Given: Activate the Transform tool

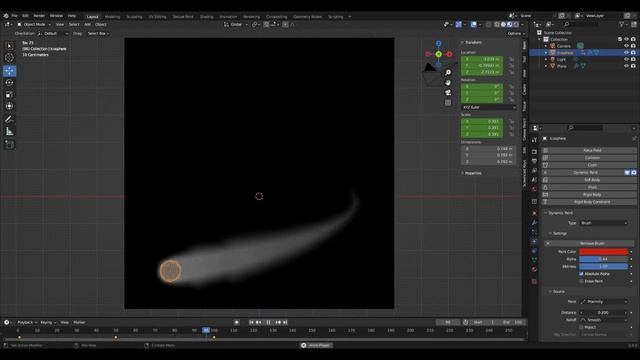Looking at the screenshot, I should (9, 106).
